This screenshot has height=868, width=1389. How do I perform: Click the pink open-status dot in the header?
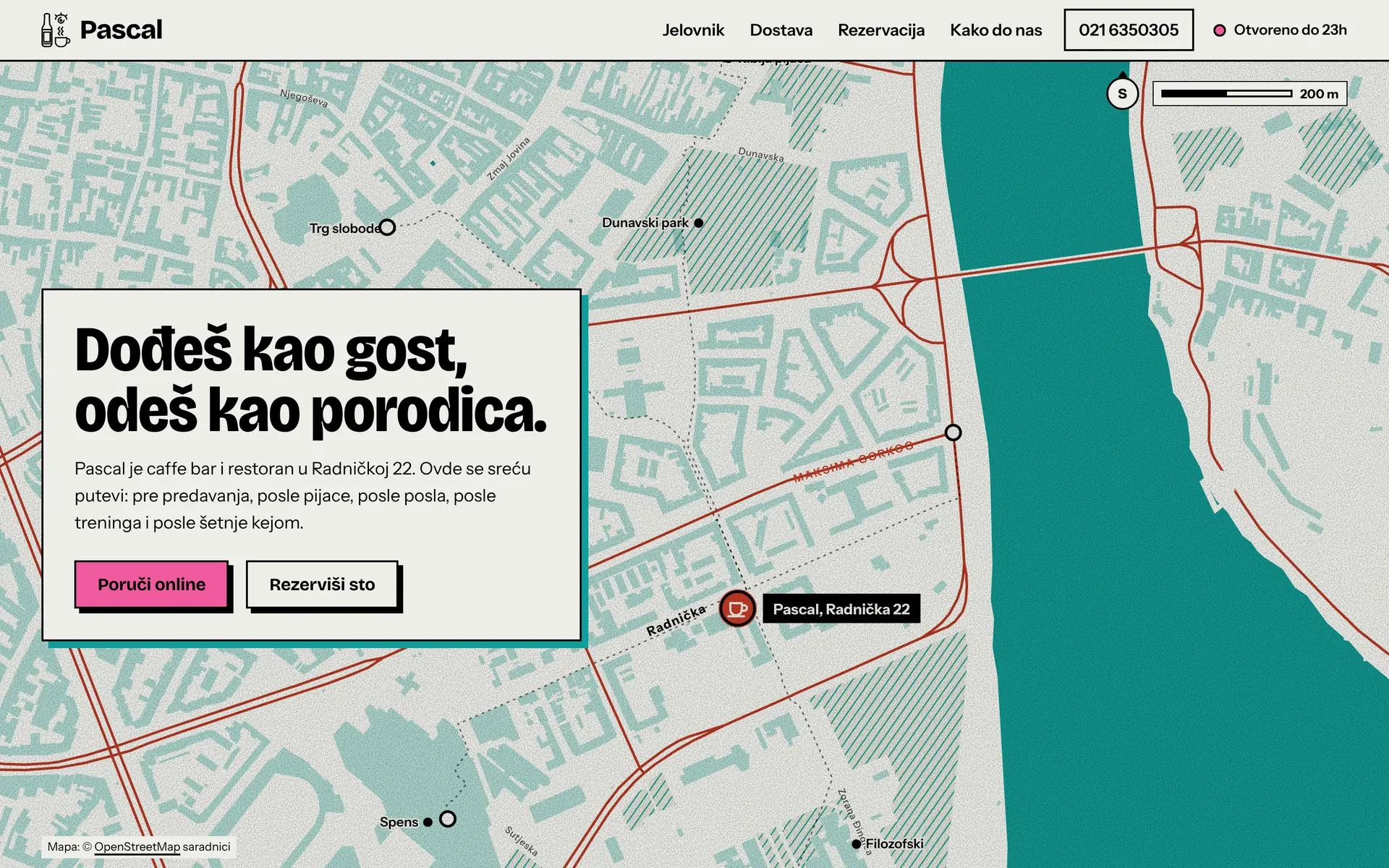tap(1220, 30)
